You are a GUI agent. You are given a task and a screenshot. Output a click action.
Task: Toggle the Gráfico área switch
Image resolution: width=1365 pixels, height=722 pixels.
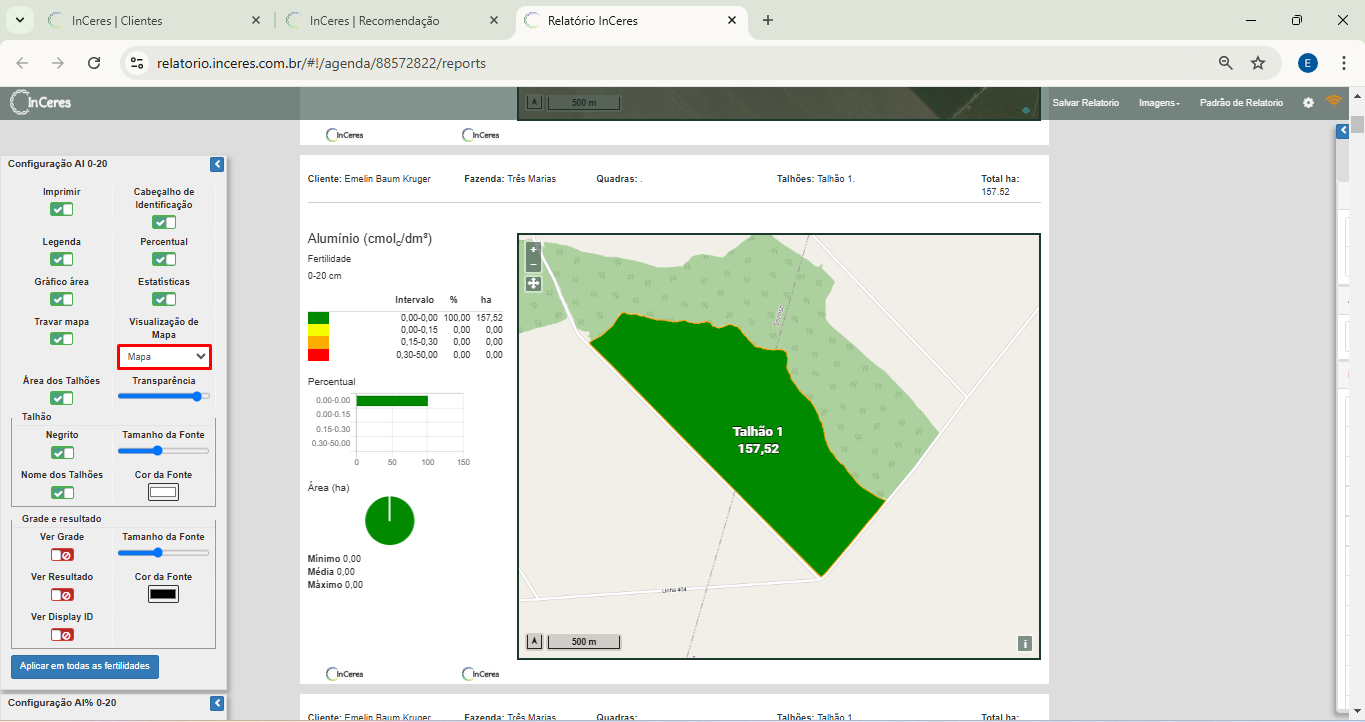(62, 299)
